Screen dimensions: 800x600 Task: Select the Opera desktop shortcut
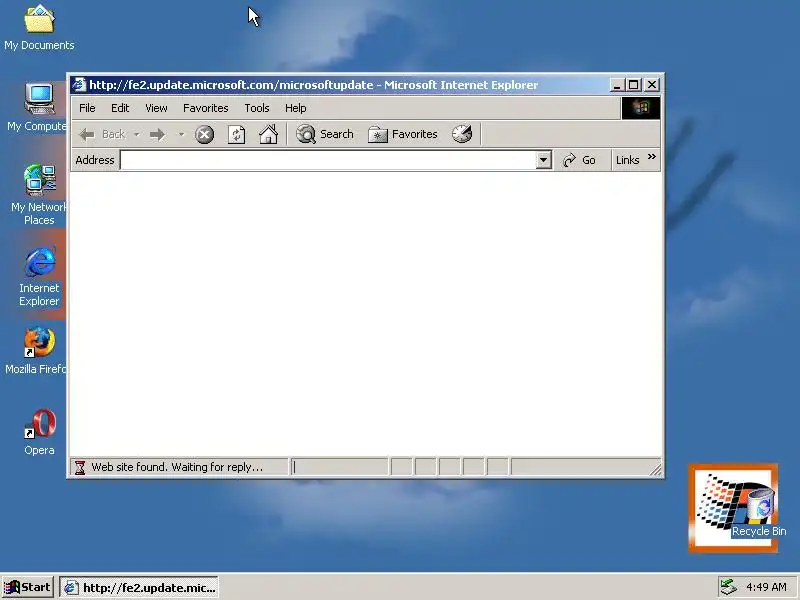[x=39, y=432]
